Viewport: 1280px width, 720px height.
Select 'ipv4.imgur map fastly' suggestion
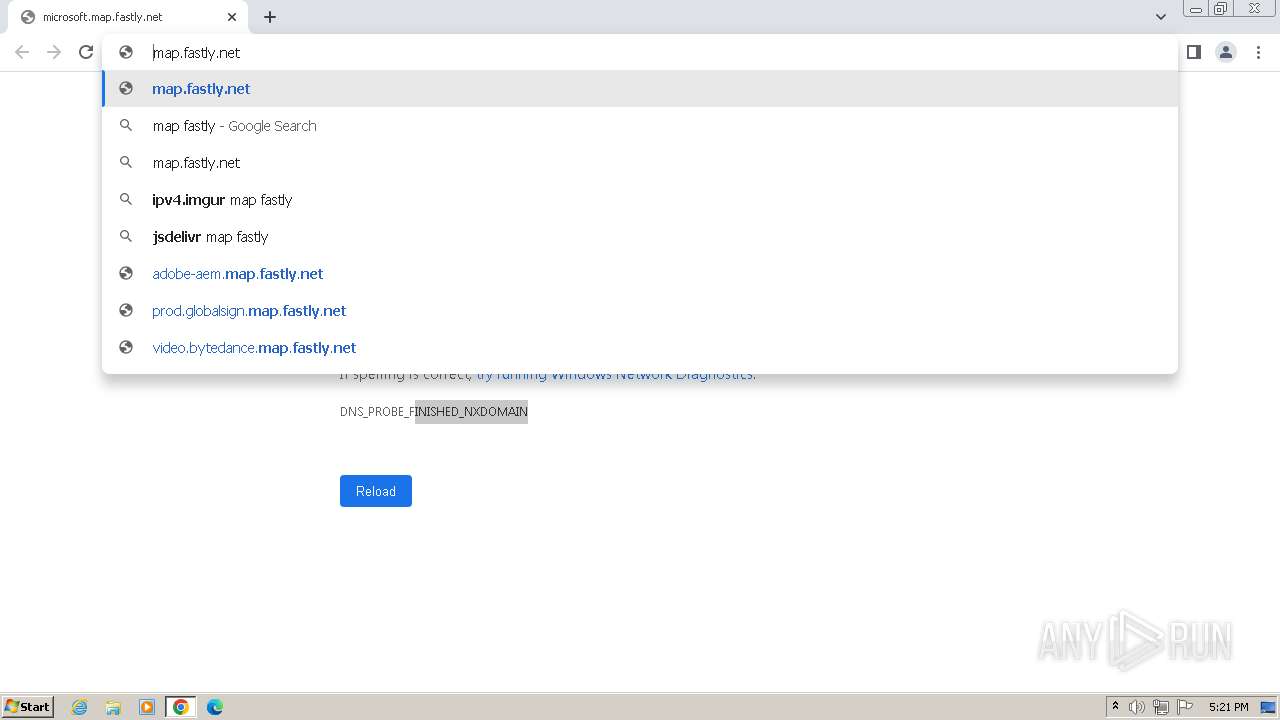pyautogui.click(x=640, y=199)
